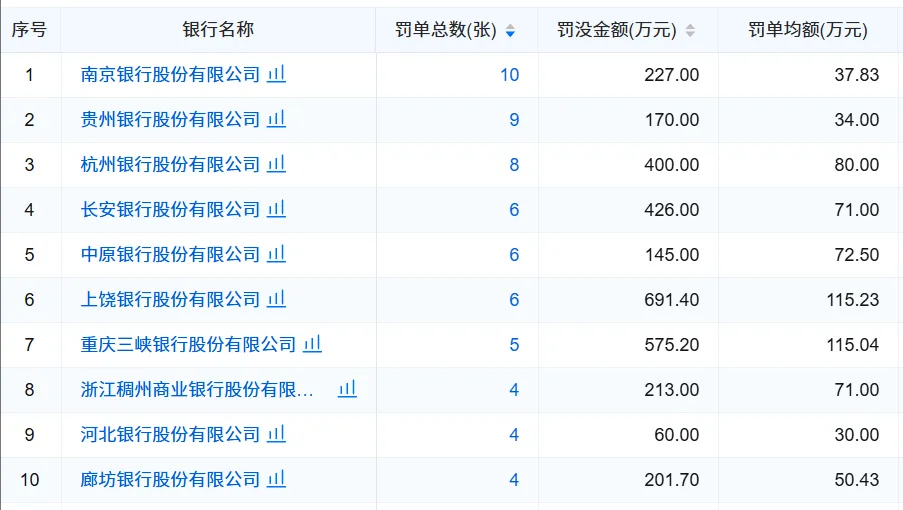
Task: Open chart icon for 中原银行股份有限公司
Action: click(276, 253)
